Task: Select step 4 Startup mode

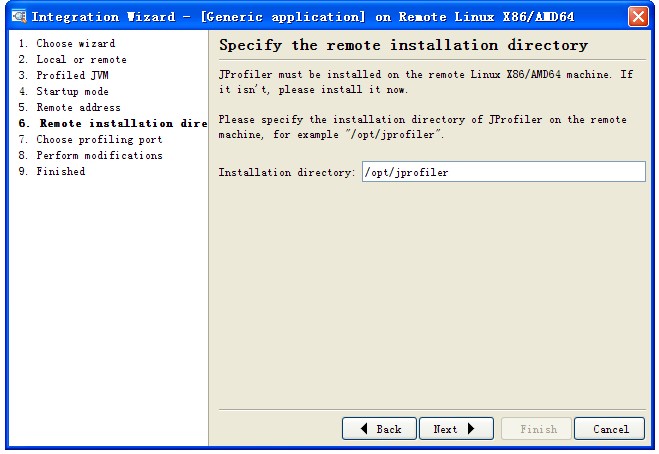Action: click(x=63, y=91)
